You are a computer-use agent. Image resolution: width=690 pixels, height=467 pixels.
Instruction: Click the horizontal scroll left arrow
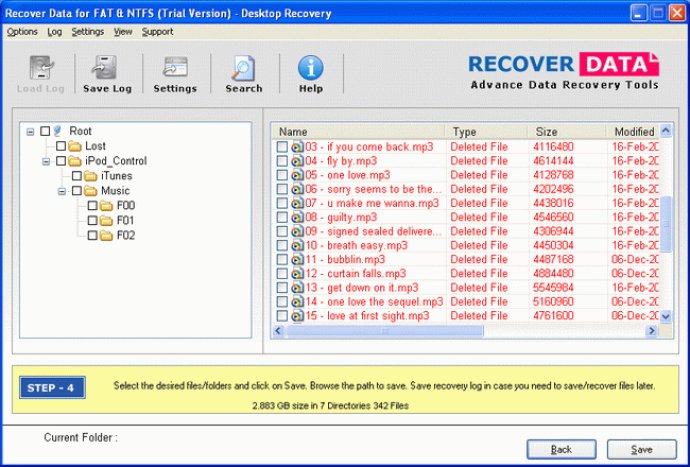[x=278, y=331]
